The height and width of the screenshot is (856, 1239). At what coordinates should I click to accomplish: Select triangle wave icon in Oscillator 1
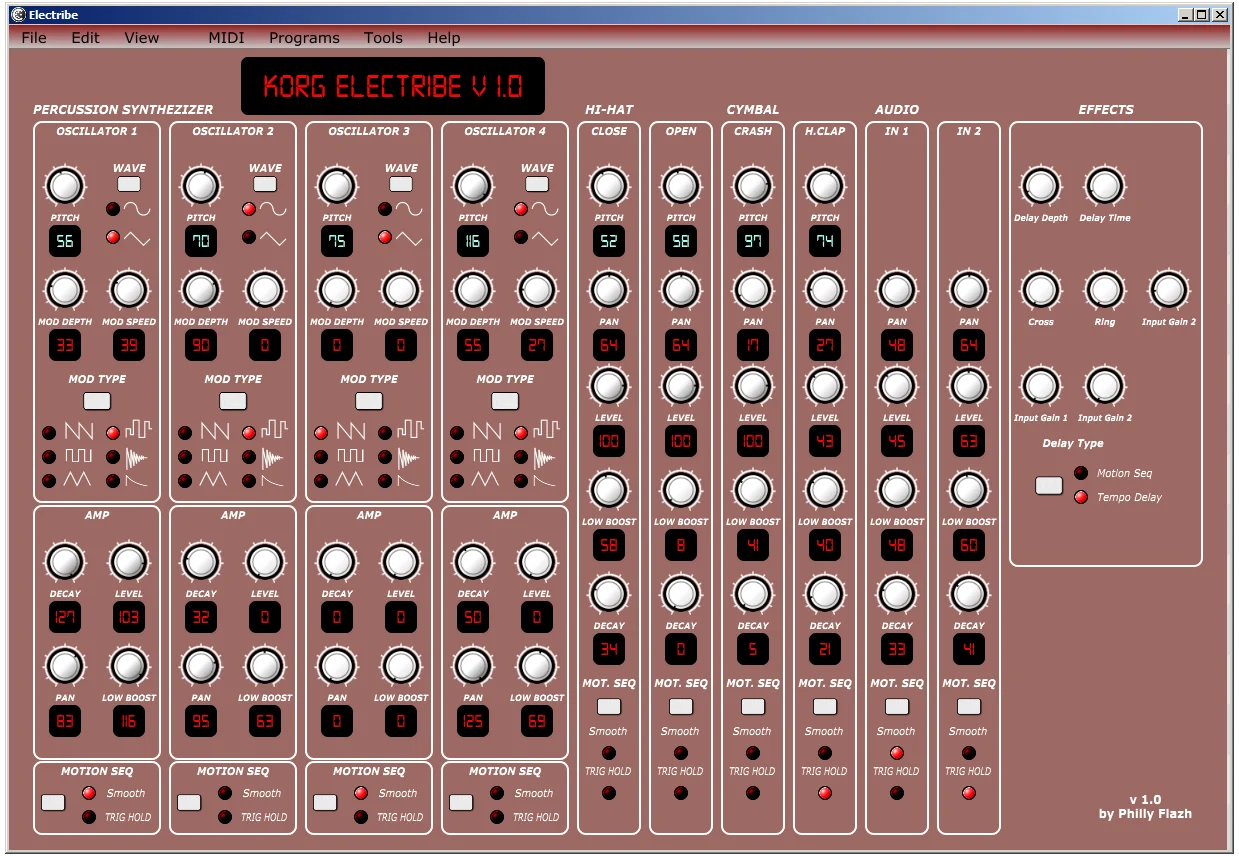[x=137, y=238]
